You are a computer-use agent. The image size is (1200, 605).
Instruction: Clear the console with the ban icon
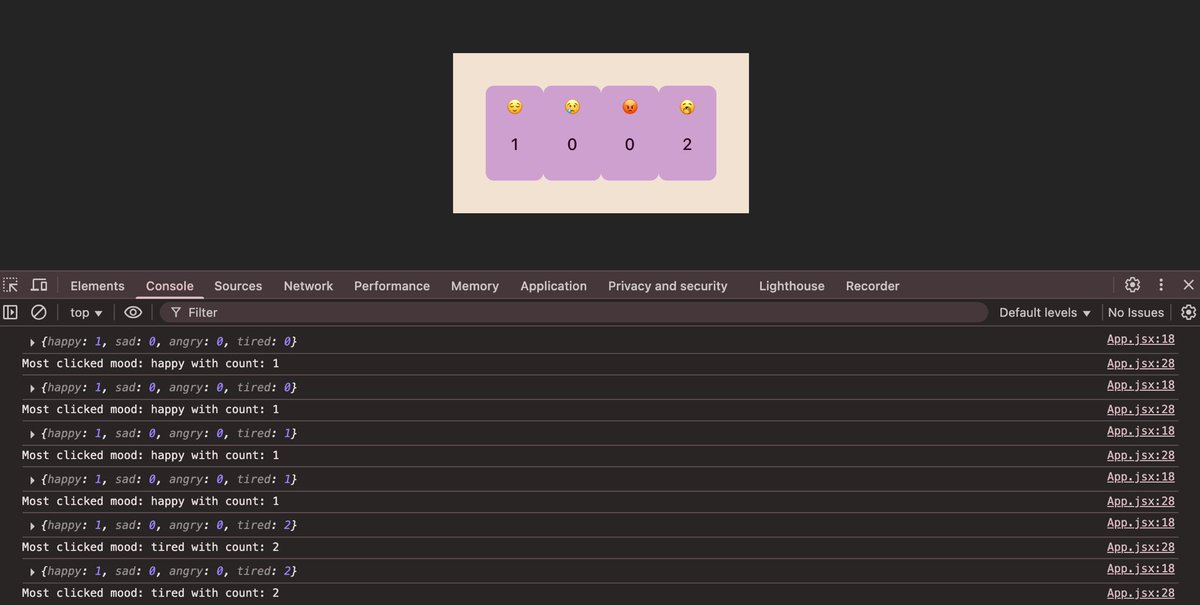tap(38, 312)
